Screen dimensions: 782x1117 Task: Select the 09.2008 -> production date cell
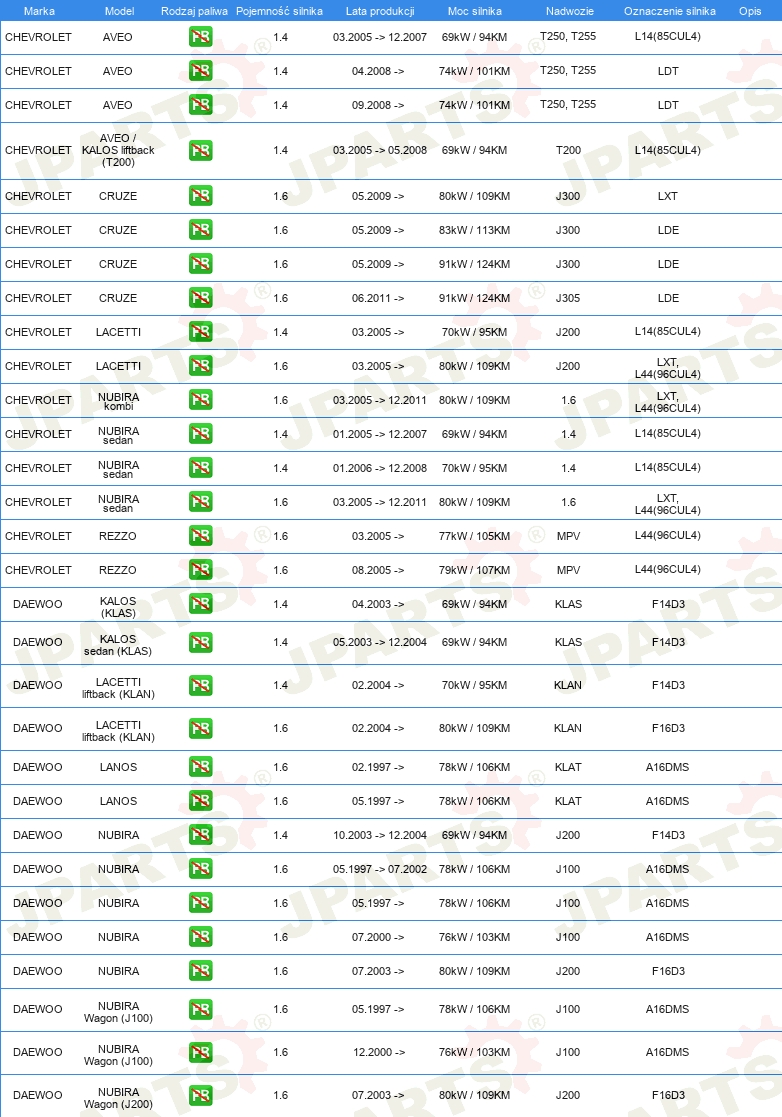(x=377, y=105)
